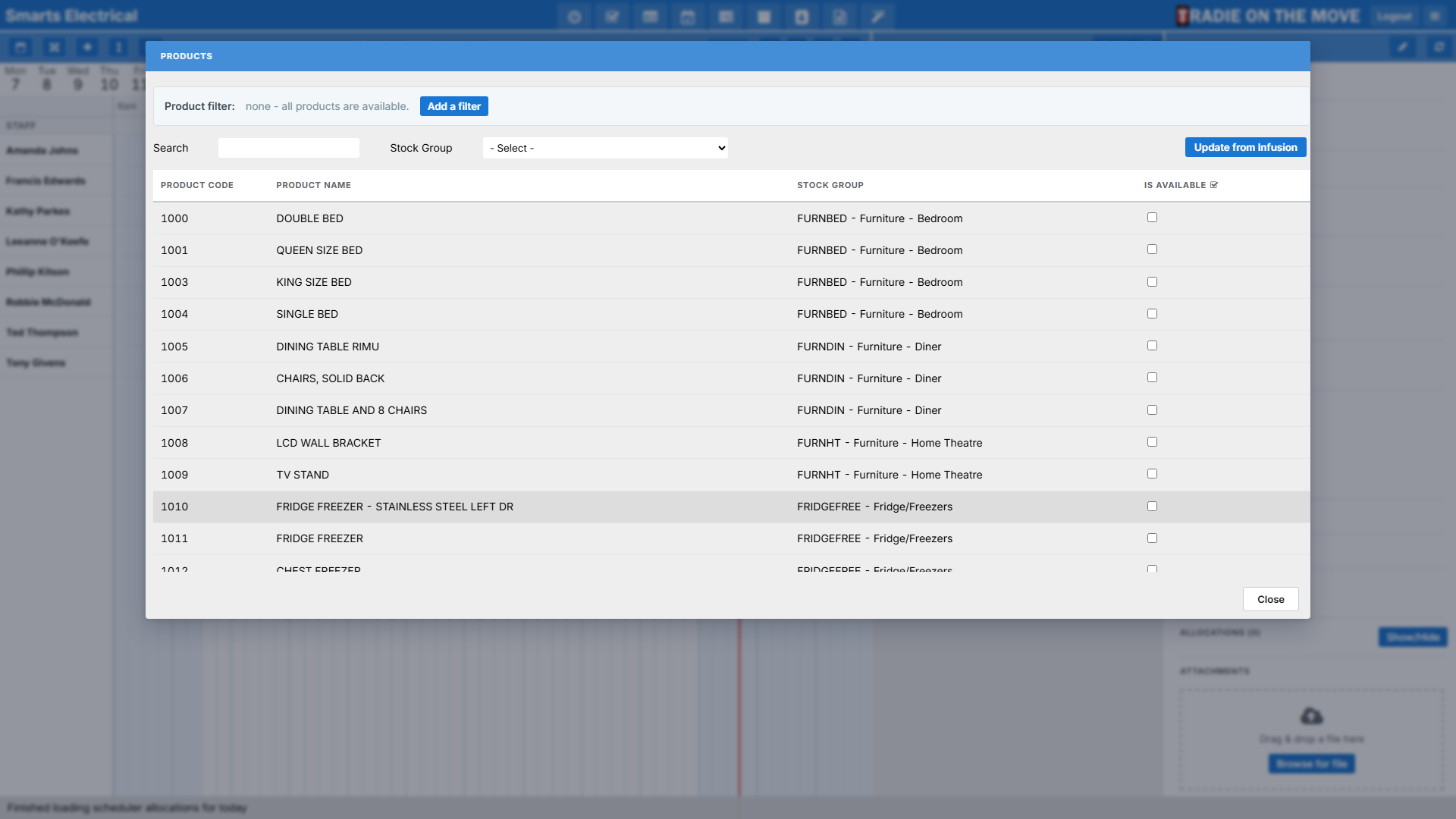1456x819 pixels.
Task: Tick Is Available for KING SIZE BED
Action: [1152, 281]
